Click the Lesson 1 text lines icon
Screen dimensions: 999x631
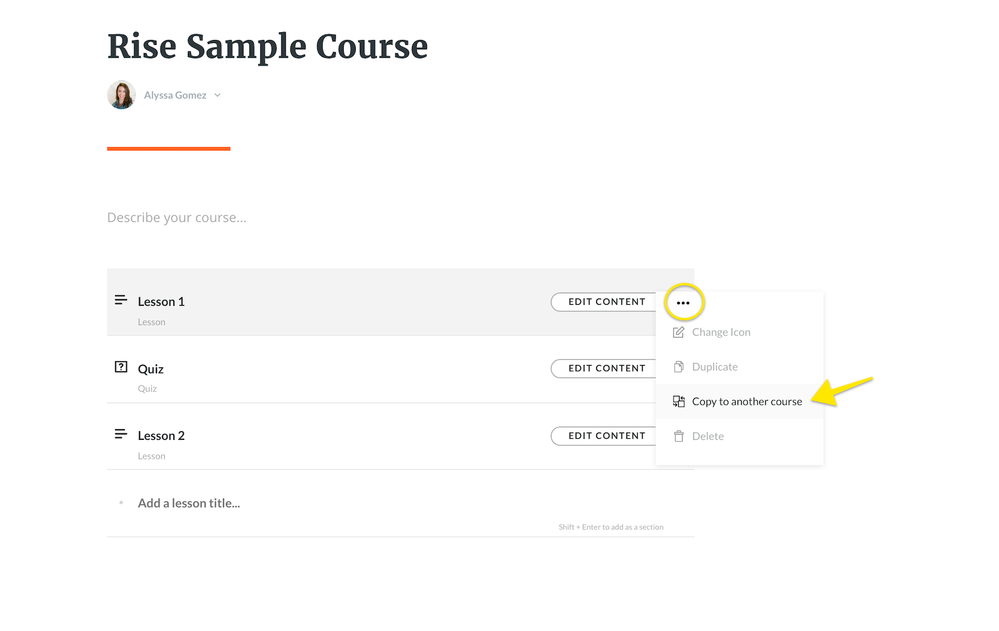pyautogui.click(x=121, y=300)
